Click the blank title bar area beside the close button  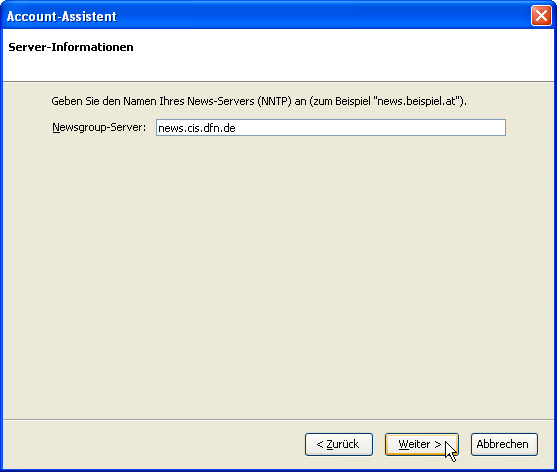pos(320,16)
